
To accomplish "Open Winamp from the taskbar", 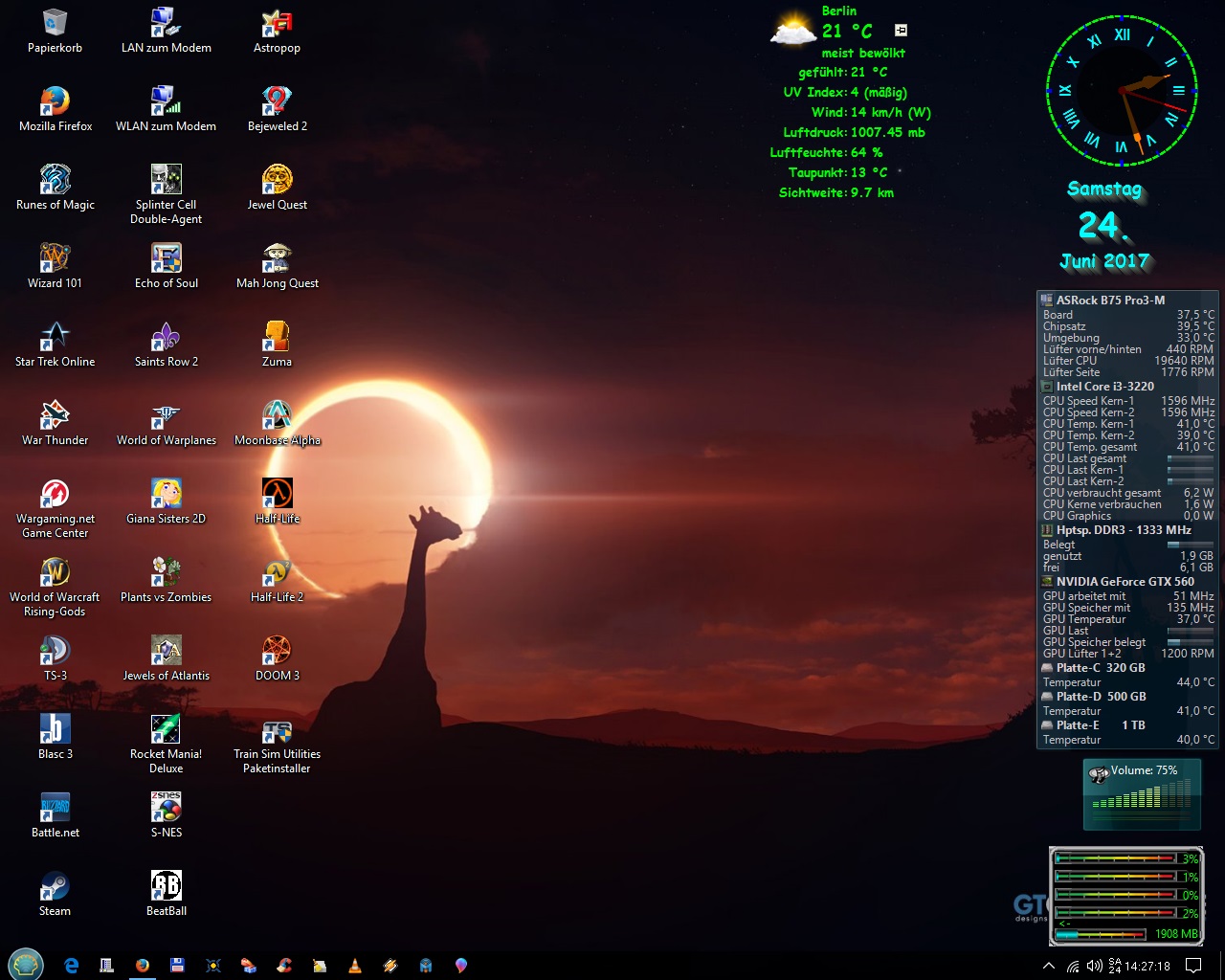I will 390,966.
